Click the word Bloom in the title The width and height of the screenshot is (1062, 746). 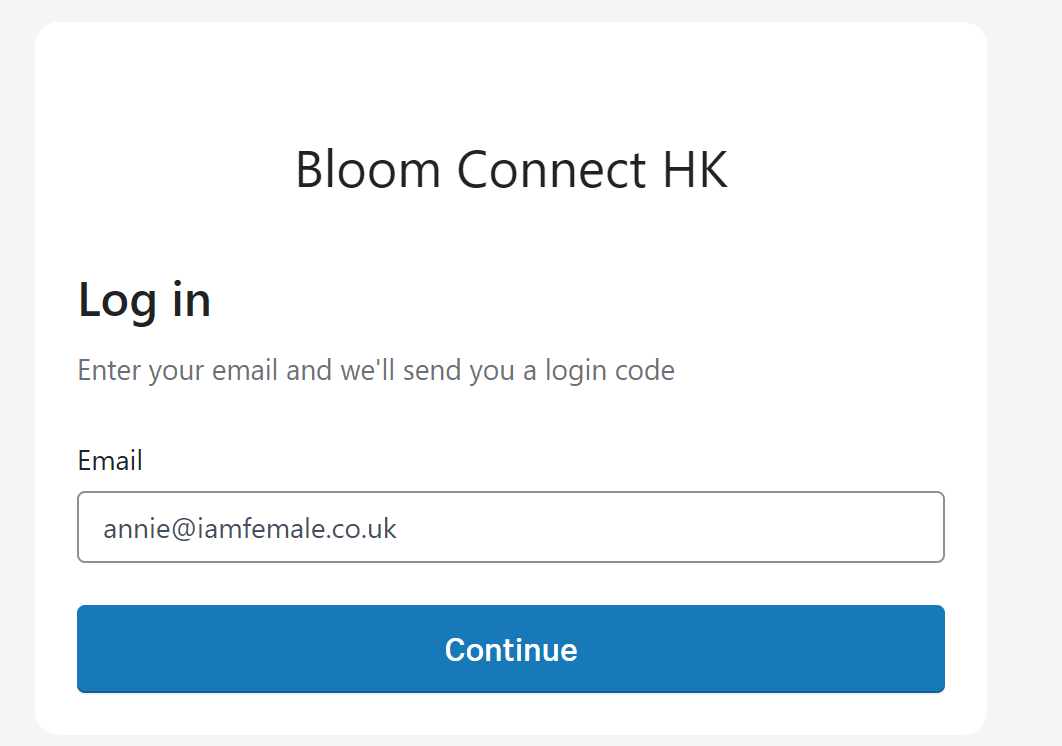click(x=367, y=169)
